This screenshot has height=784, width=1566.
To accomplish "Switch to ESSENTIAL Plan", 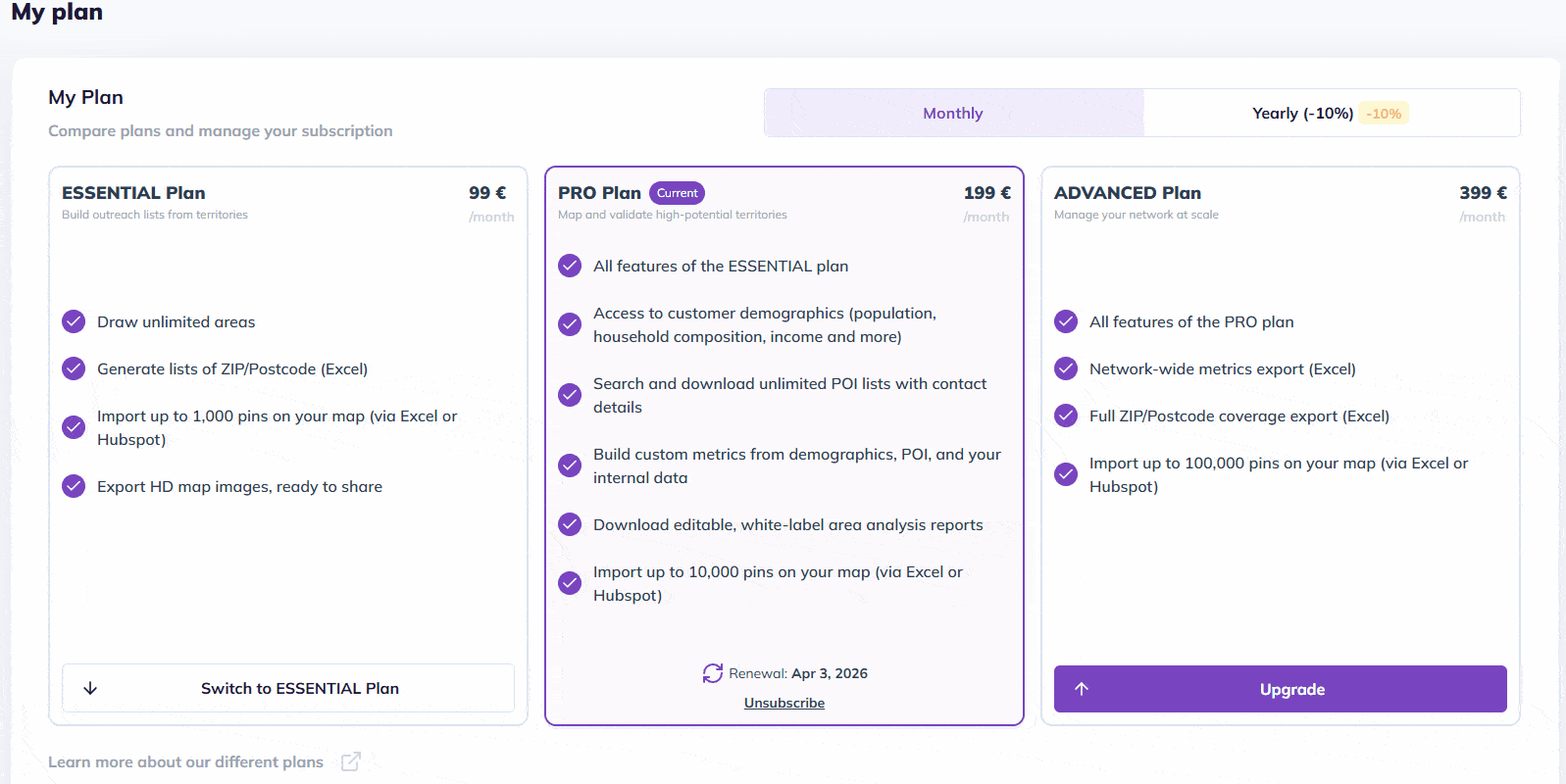I will point(299,688).
